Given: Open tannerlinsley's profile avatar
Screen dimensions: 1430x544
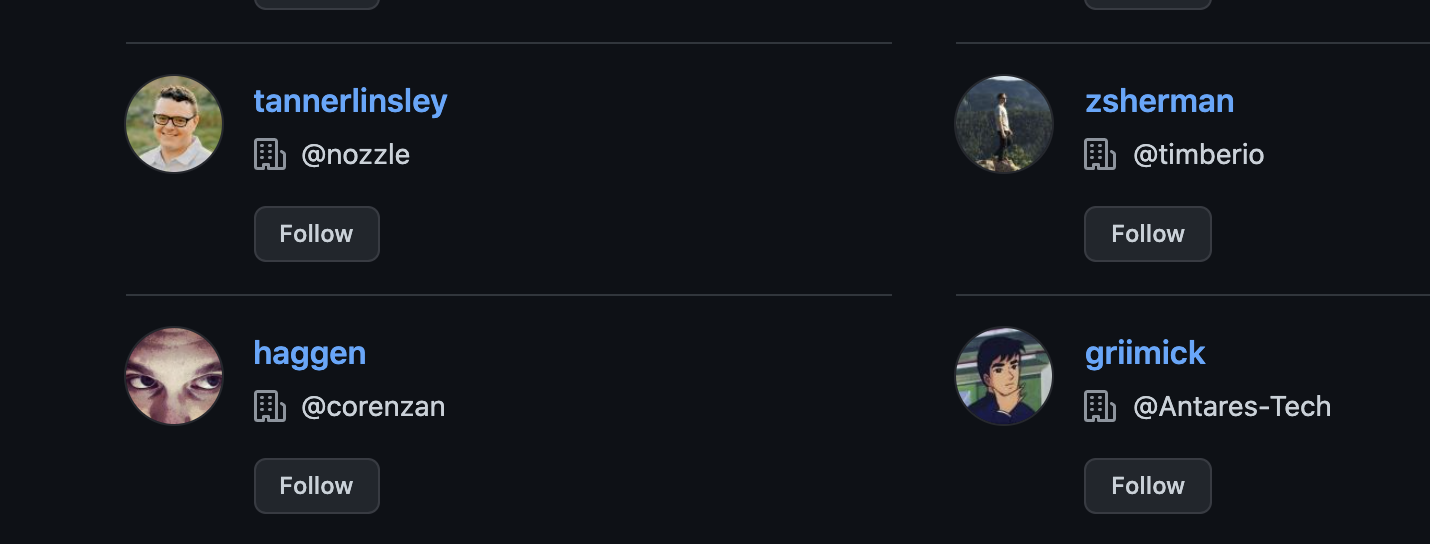Looking at the screenshot, I should pyautogui.click(x=174, y=124).
